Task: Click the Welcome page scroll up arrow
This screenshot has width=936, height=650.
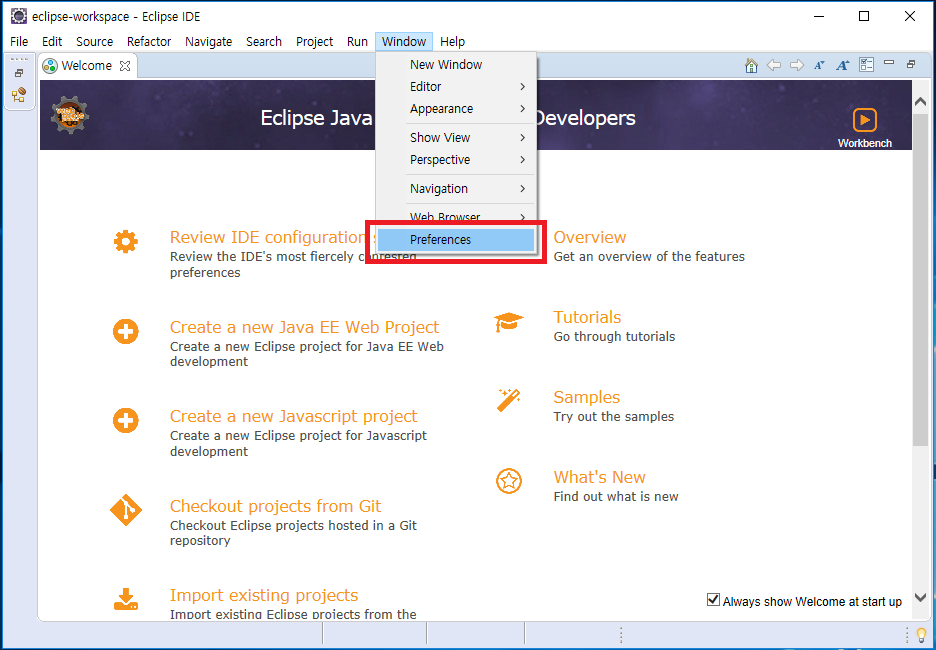Action: [920, 102]
